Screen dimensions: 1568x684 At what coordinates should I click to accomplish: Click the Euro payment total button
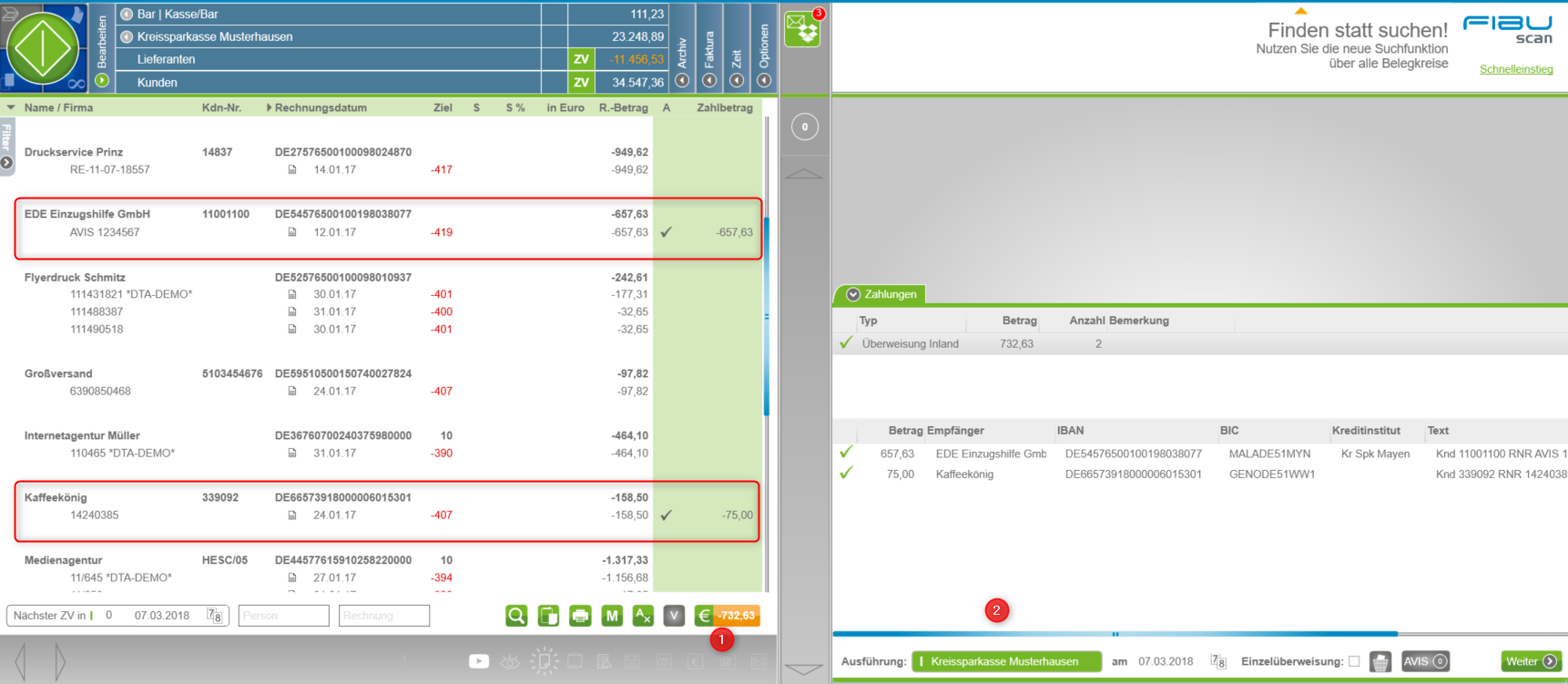pos(727,616)
